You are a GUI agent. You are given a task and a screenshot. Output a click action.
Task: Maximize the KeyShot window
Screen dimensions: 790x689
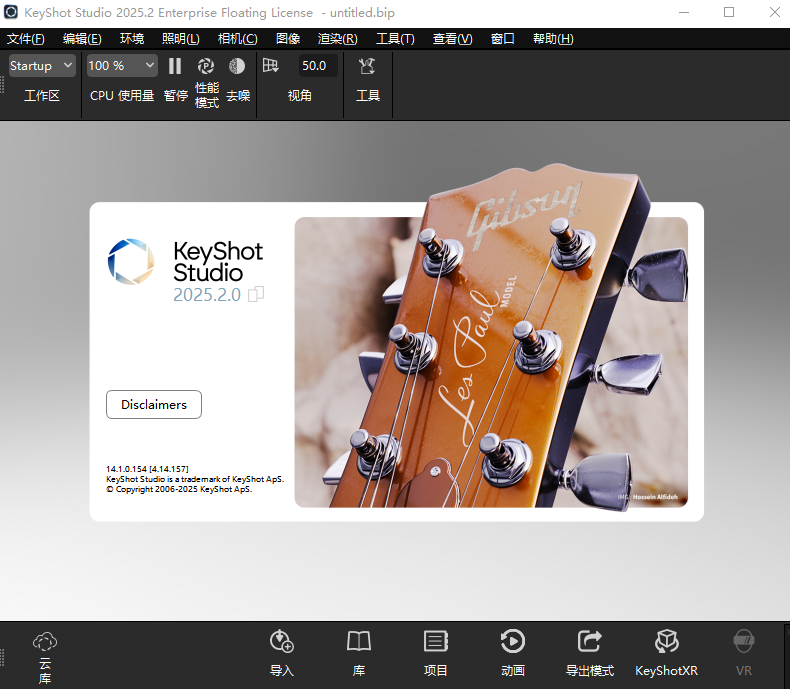tap(729, 12)
